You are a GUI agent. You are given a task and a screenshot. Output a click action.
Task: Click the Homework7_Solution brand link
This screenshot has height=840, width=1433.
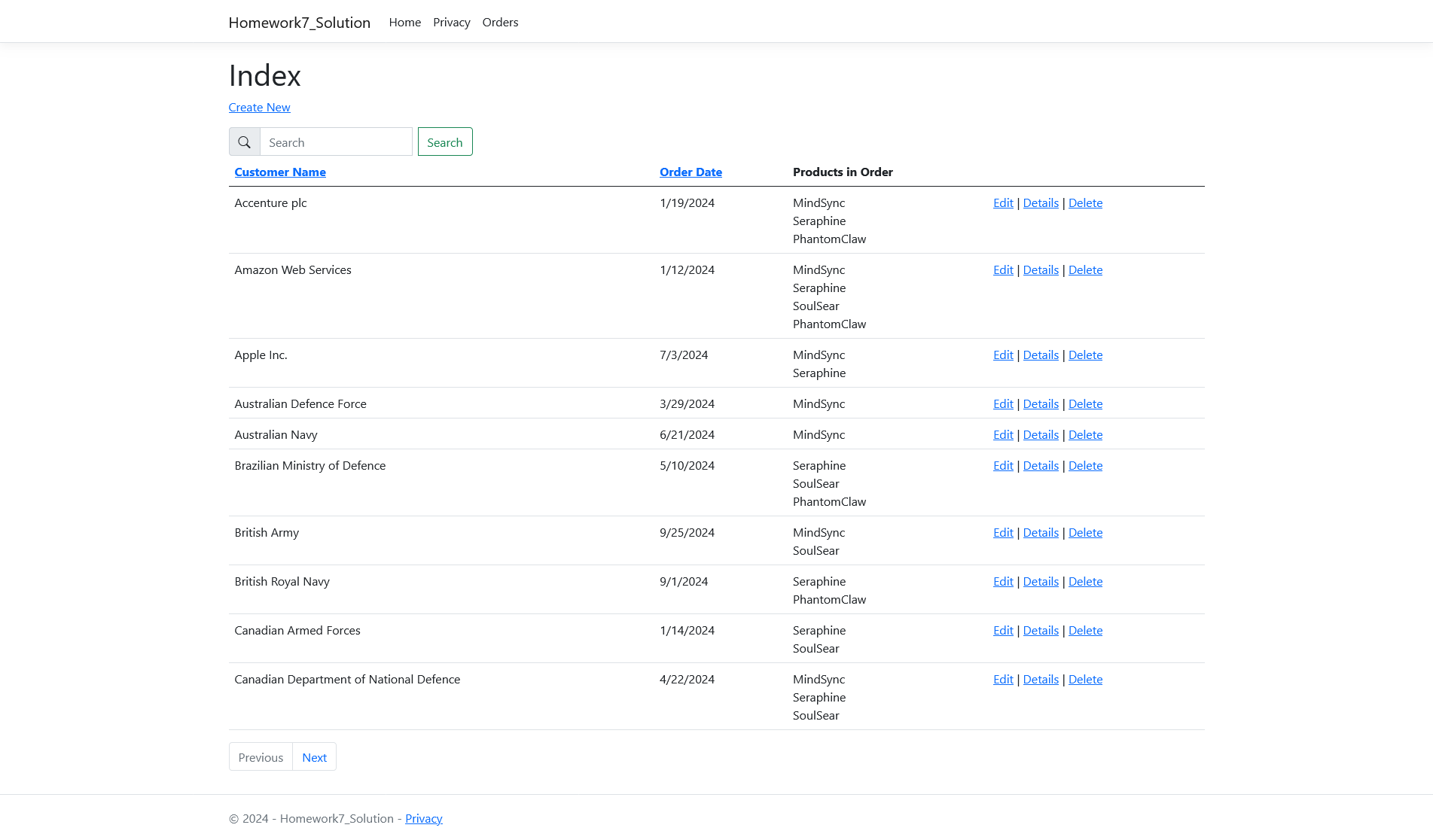point(299,23)
